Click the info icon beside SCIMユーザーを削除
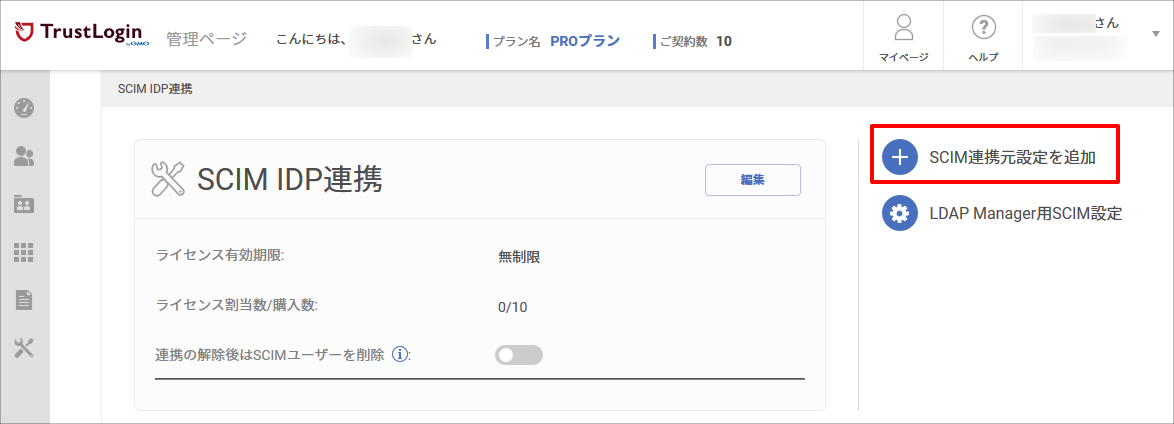Screen dimensions: 1174x424 (400, 354)
